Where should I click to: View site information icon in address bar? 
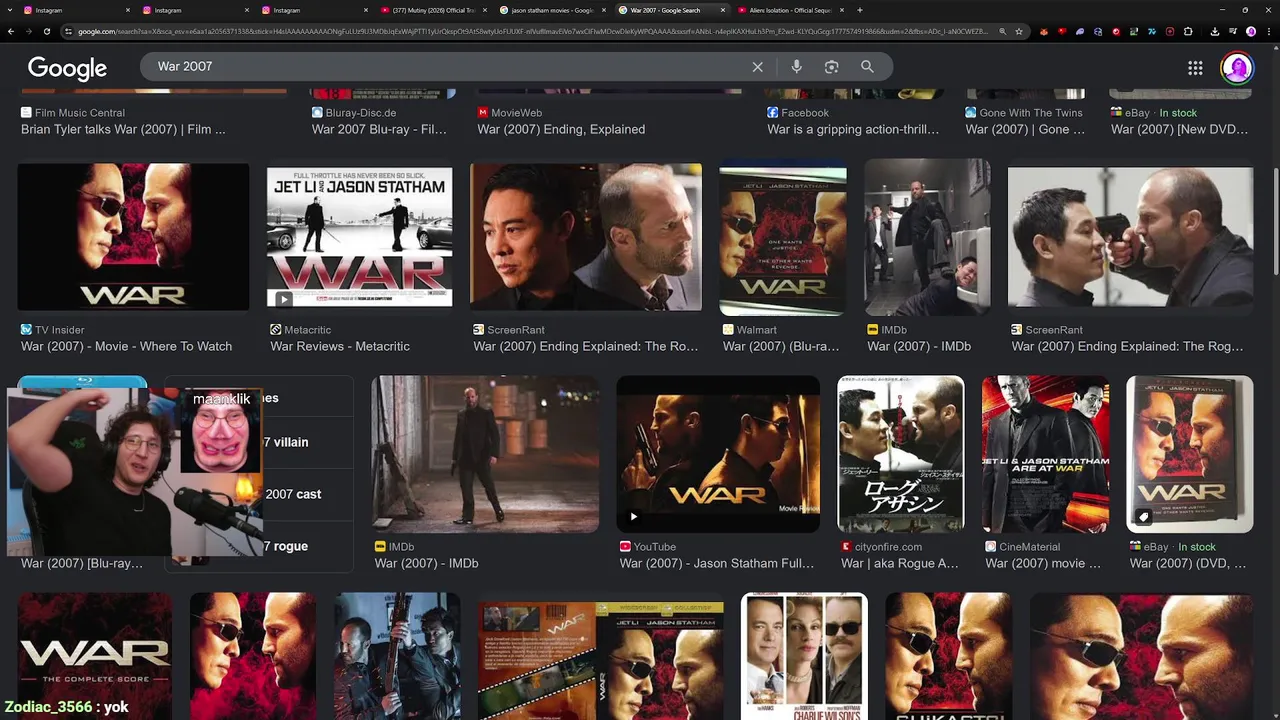69,32
